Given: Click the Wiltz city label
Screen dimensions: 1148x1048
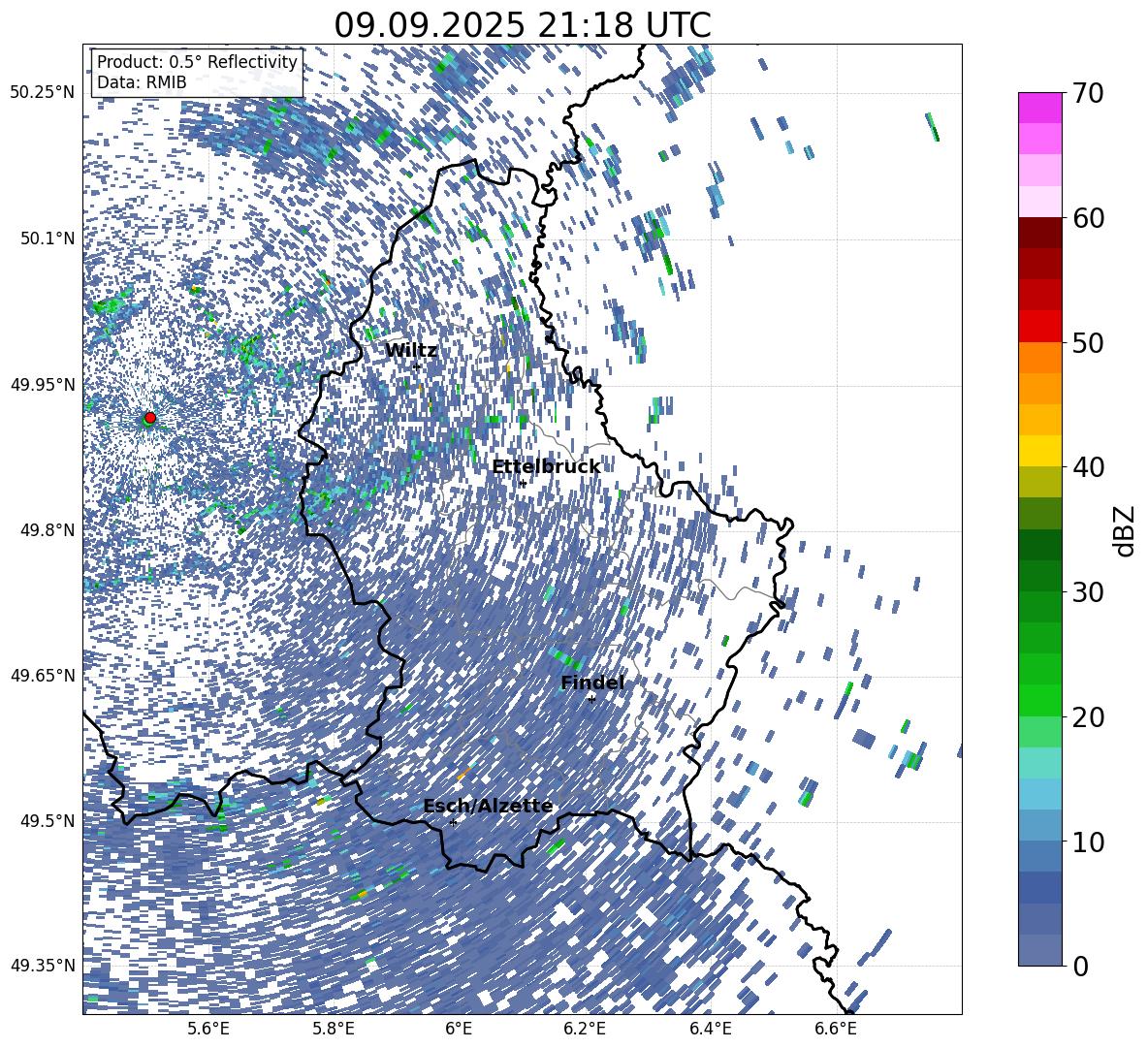Looking at the screenshot, I should click(411, 351).
